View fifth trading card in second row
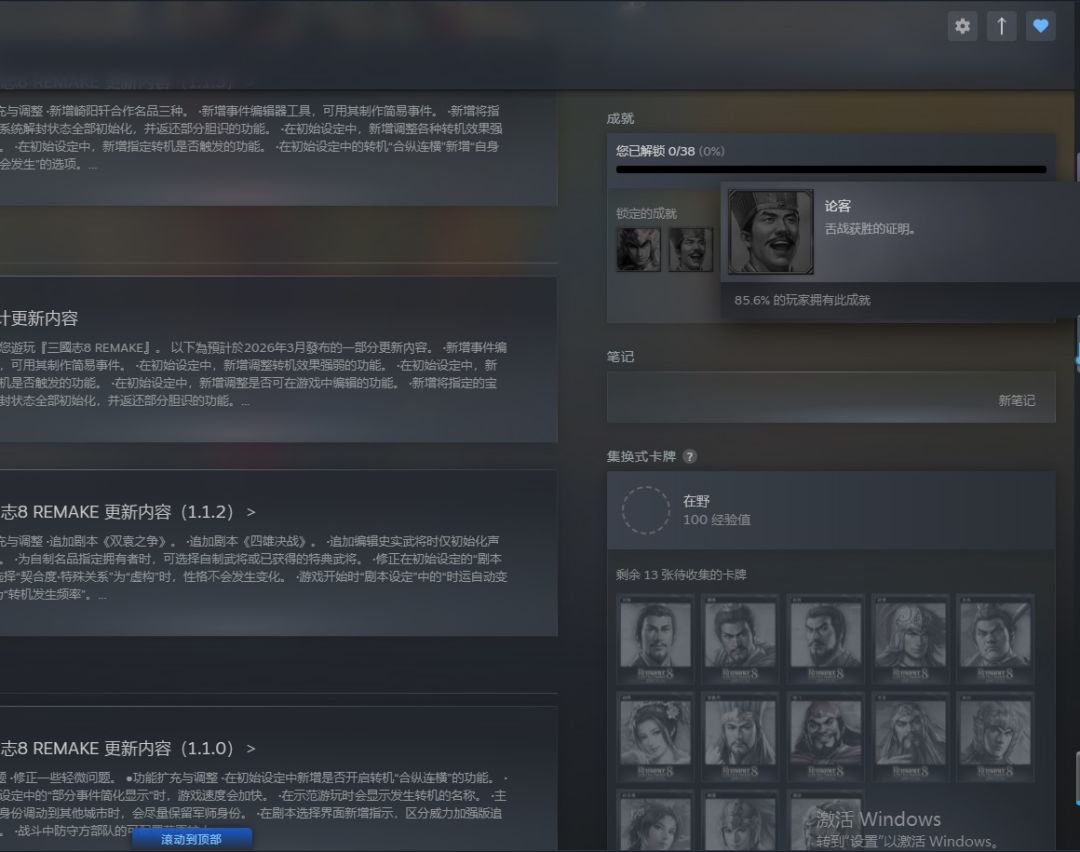Image resolution: width=1080 pixels, height=852 pixels. click(995, 738)
